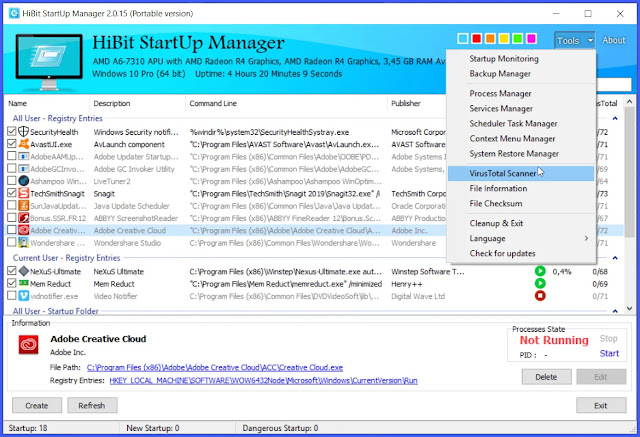640x437 pixels.
Task: Click the Ashampoo Win round icon
Action: pyautogui.click(x=24, y=181)
